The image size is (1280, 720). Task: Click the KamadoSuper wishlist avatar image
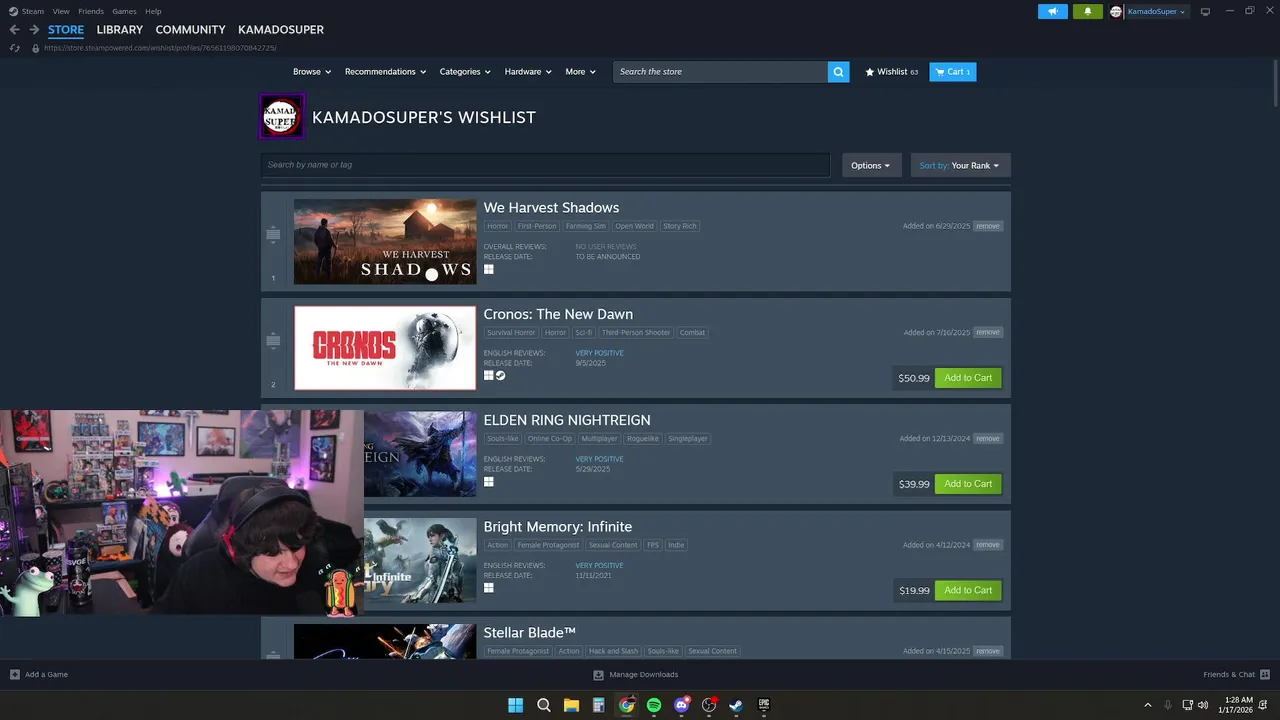pos(281,117)
